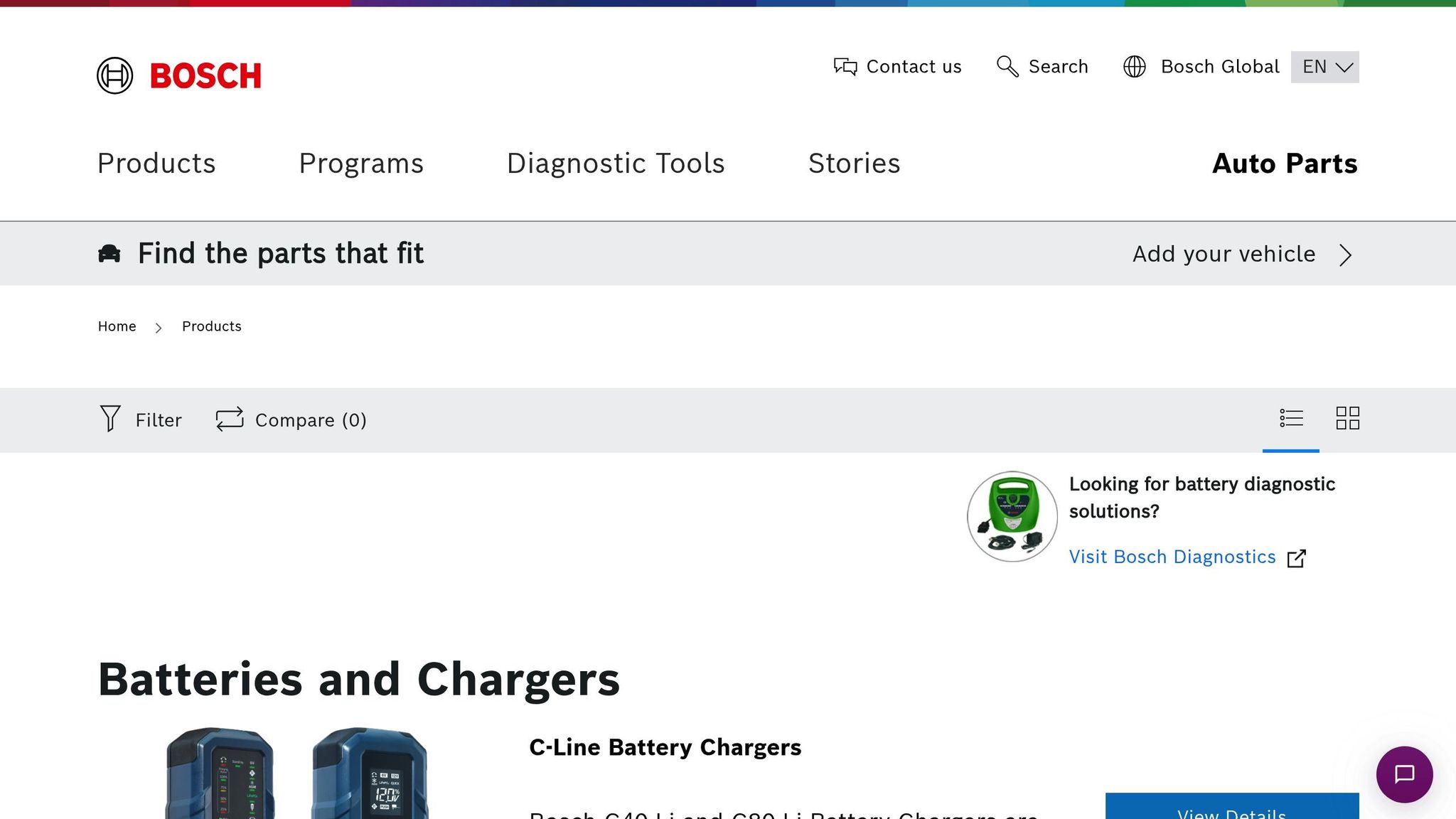
Task: Click the battery diagnostic tester thumbnail
Action: tap(1012, 516)
